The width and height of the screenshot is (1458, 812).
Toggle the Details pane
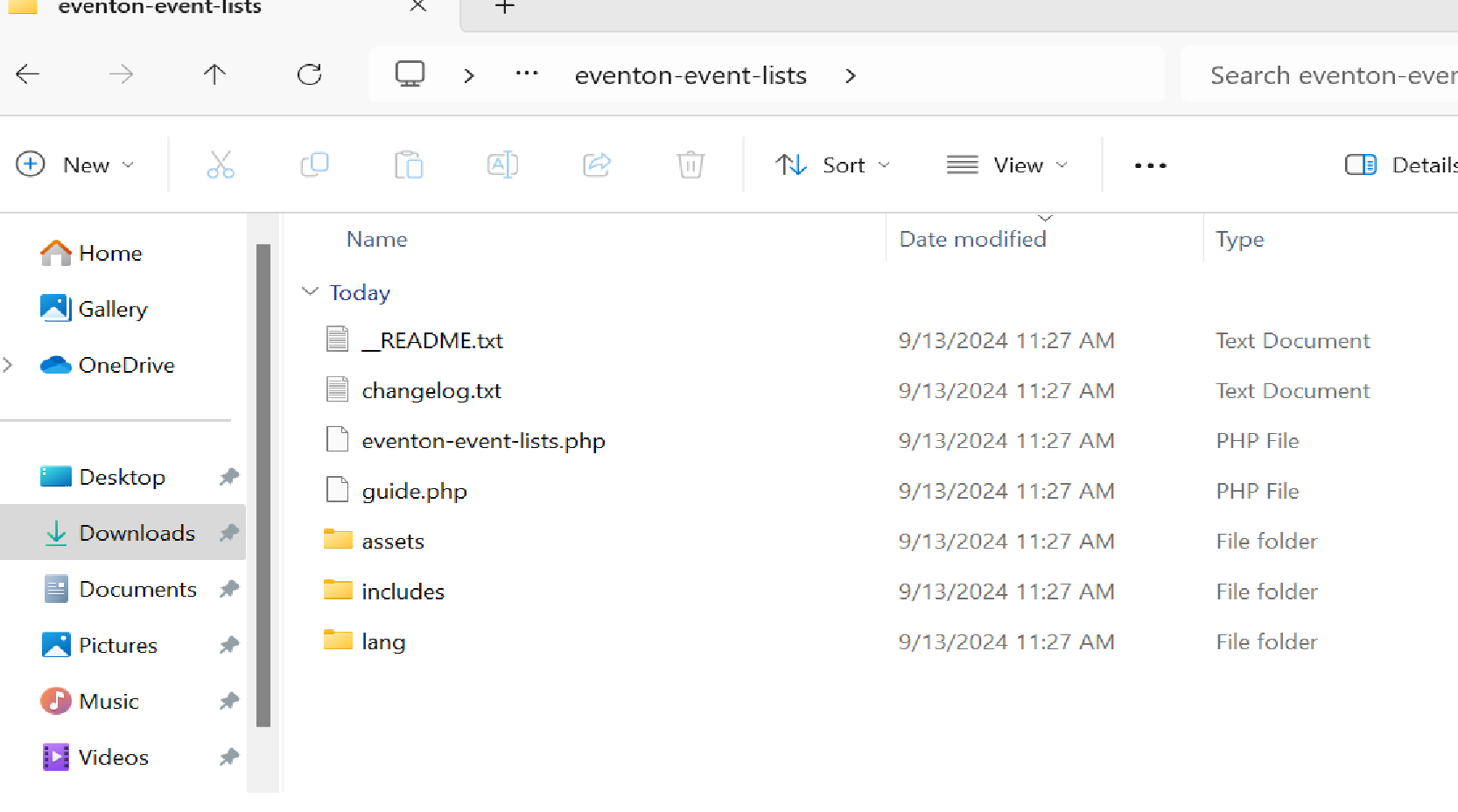pyautogui.click(x=1400, y=164)
